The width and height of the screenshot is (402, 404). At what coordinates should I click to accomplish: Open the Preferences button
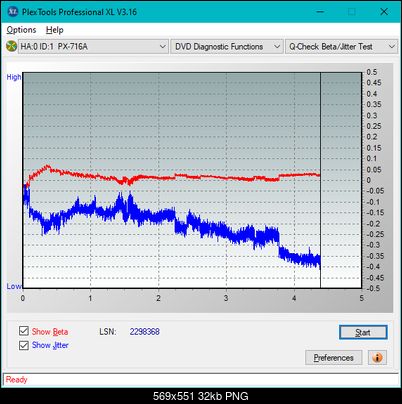point(333,358)
